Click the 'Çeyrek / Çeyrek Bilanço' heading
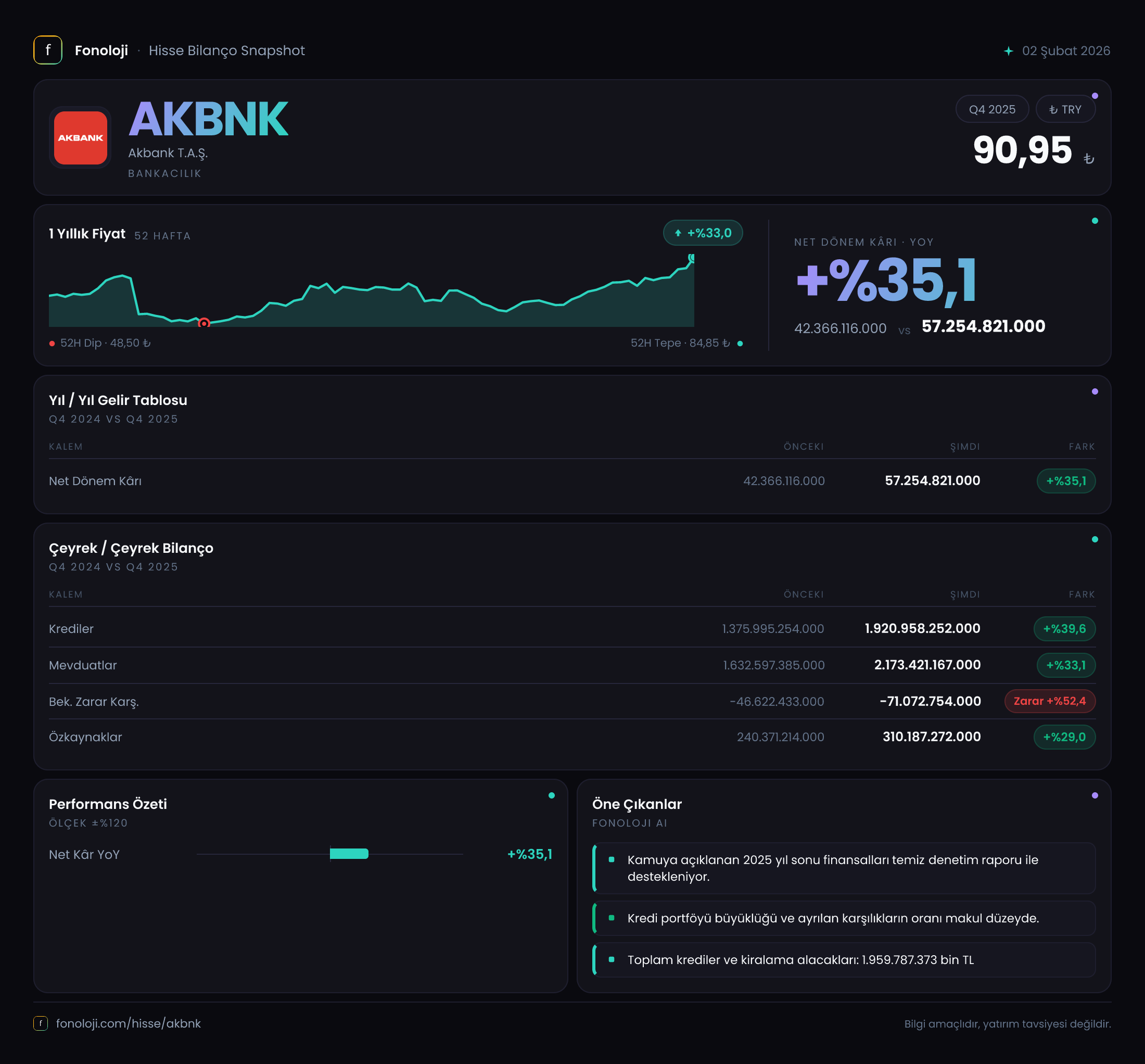The image size is (1145, 1064). [x=131, y=548]
